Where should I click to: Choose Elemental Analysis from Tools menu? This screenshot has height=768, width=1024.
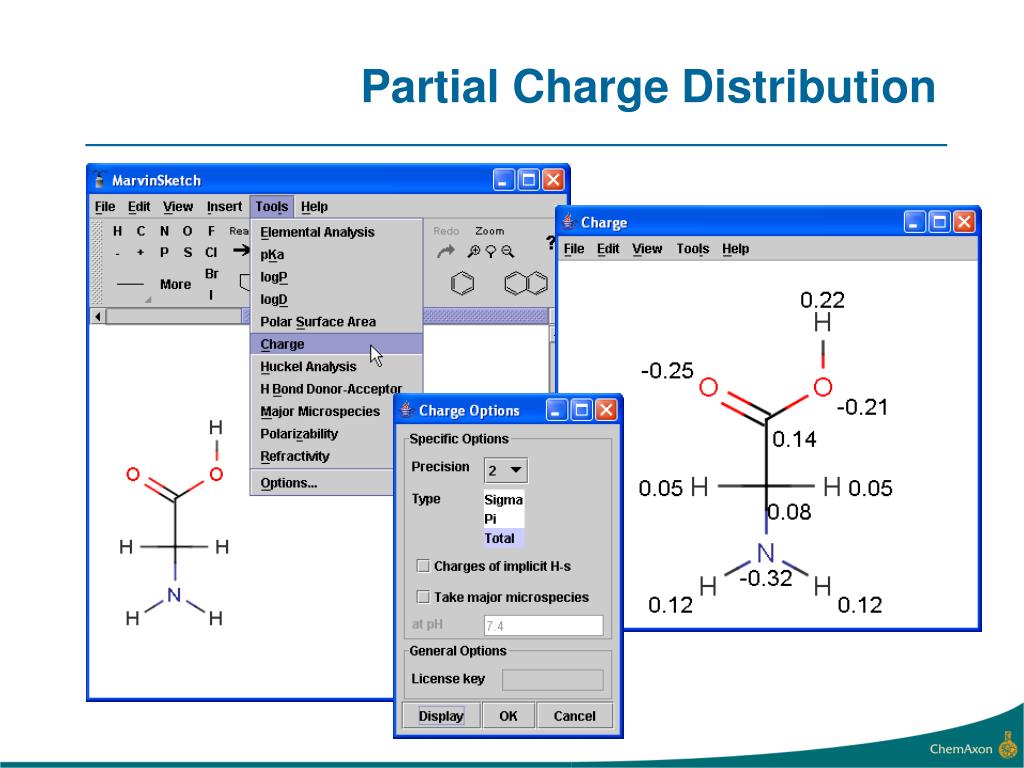click(x=336, y=232)
